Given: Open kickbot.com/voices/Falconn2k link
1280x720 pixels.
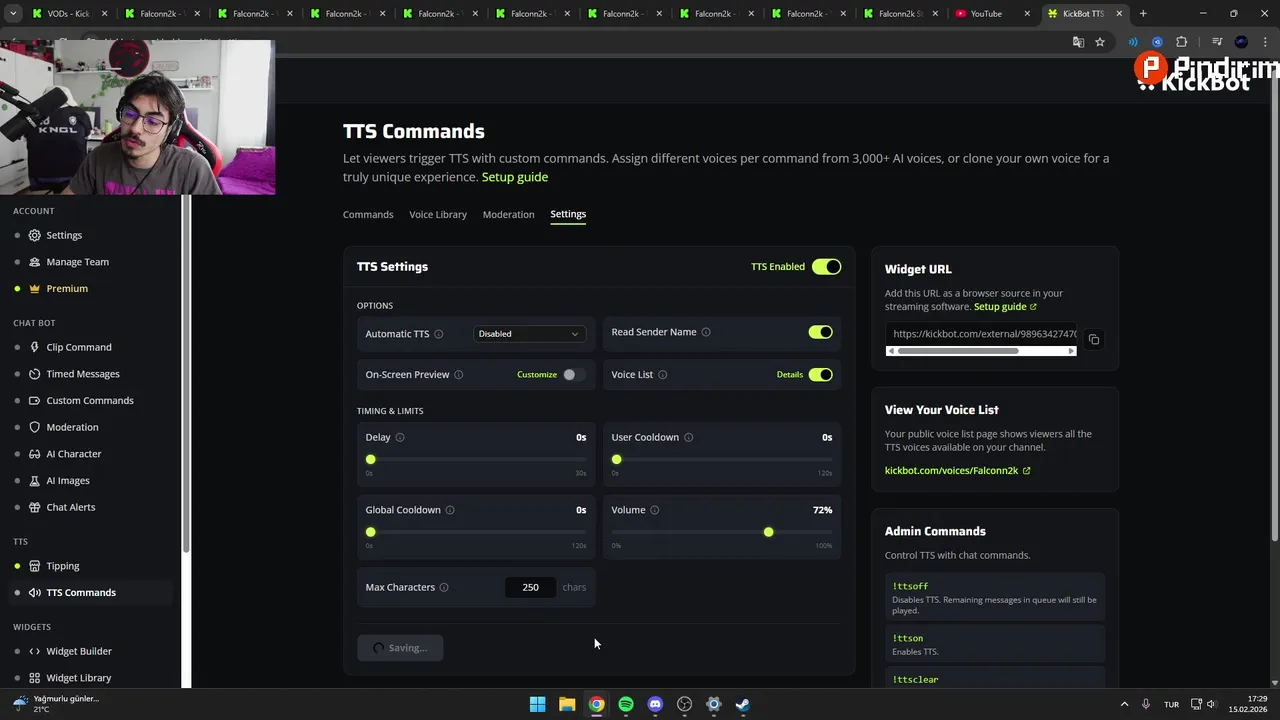Looking at the screenshot, I should point(957,470).
